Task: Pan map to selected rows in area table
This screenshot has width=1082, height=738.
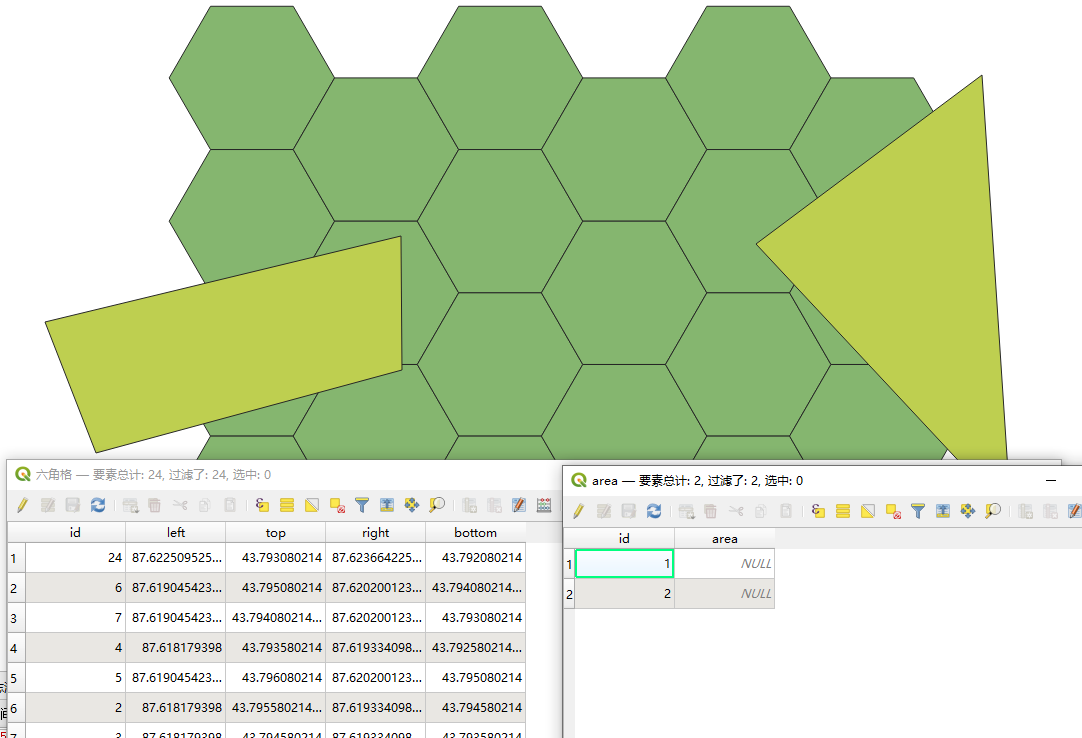Action: (967, 511)
